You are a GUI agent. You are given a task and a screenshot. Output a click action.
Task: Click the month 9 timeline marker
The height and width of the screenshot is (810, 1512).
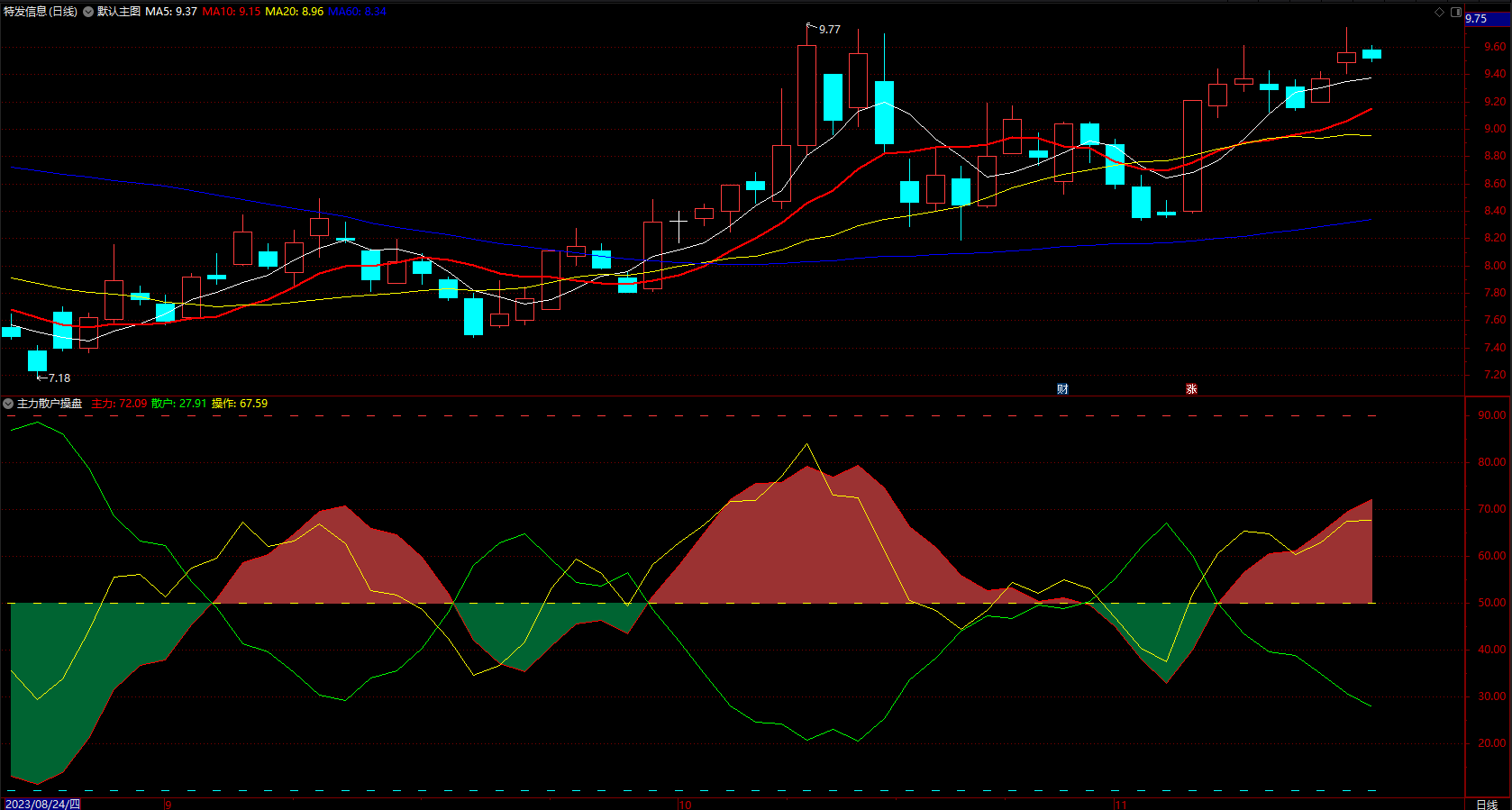168,805
